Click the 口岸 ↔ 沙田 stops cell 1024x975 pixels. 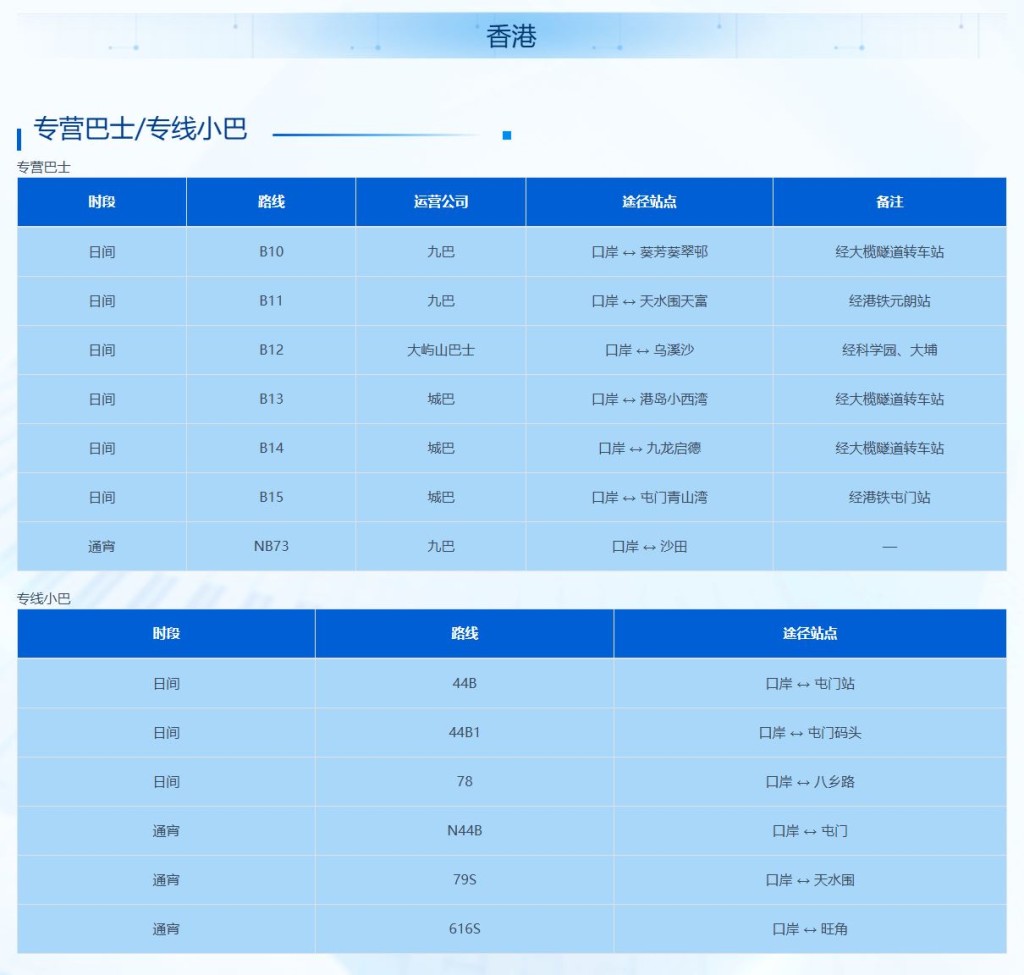coord(649,546)
